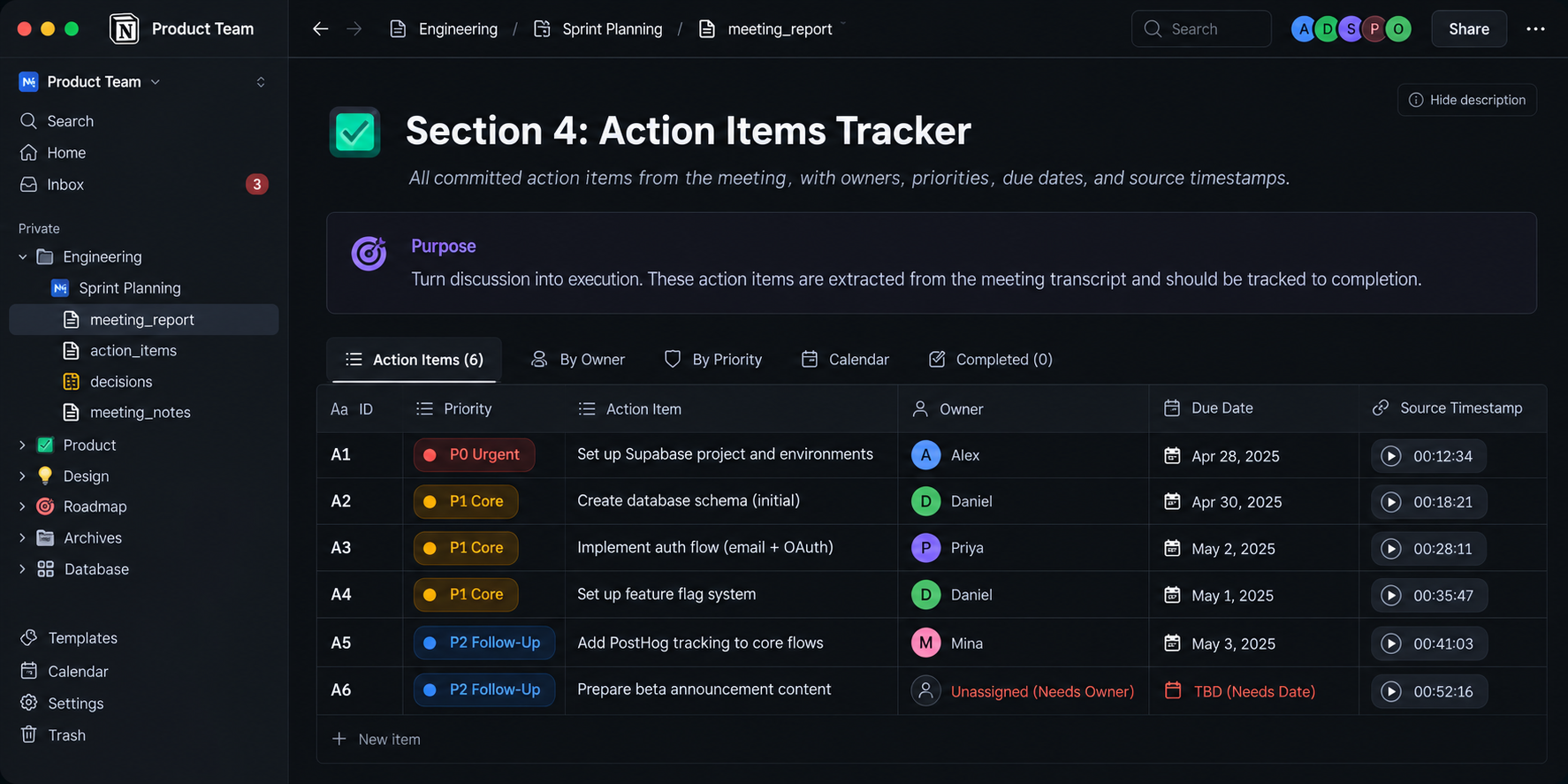
Task: Sort by the Due Date column header
Action: click(x=1209, y=408)
